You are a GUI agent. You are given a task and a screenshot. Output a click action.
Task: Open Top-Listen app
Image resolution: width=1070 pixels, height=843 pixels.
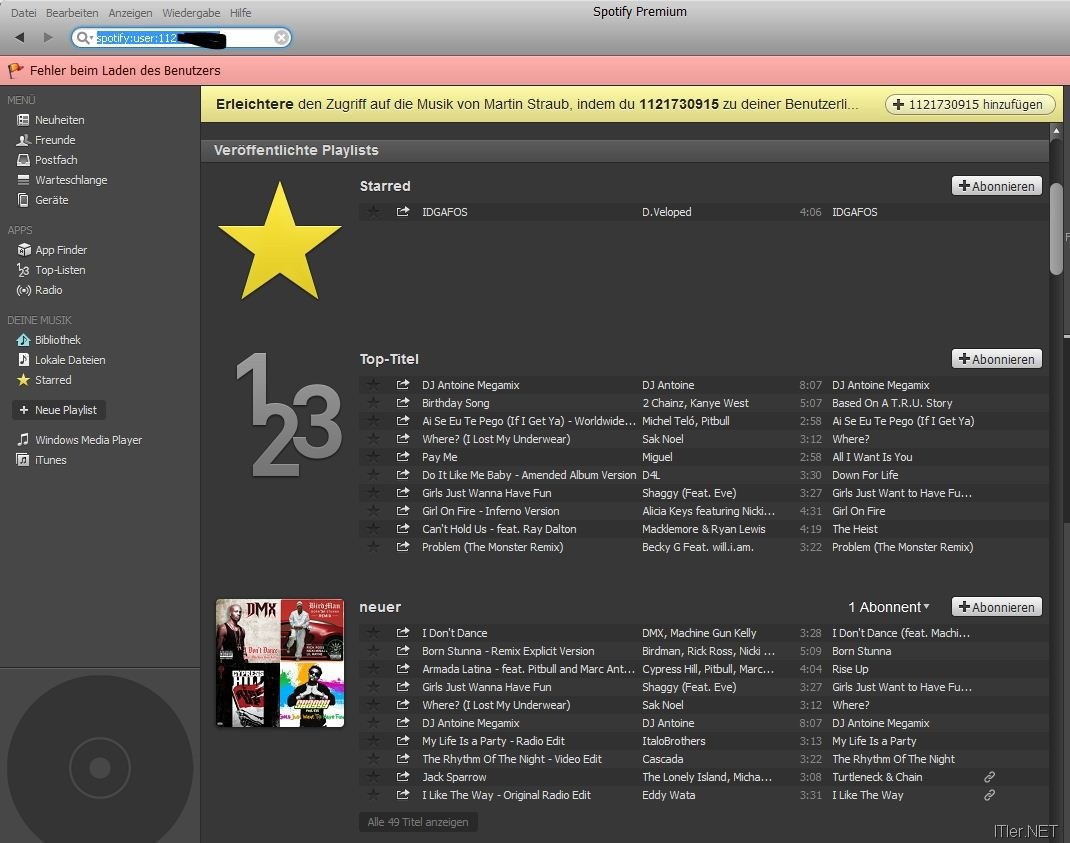[x=52, y=270]
